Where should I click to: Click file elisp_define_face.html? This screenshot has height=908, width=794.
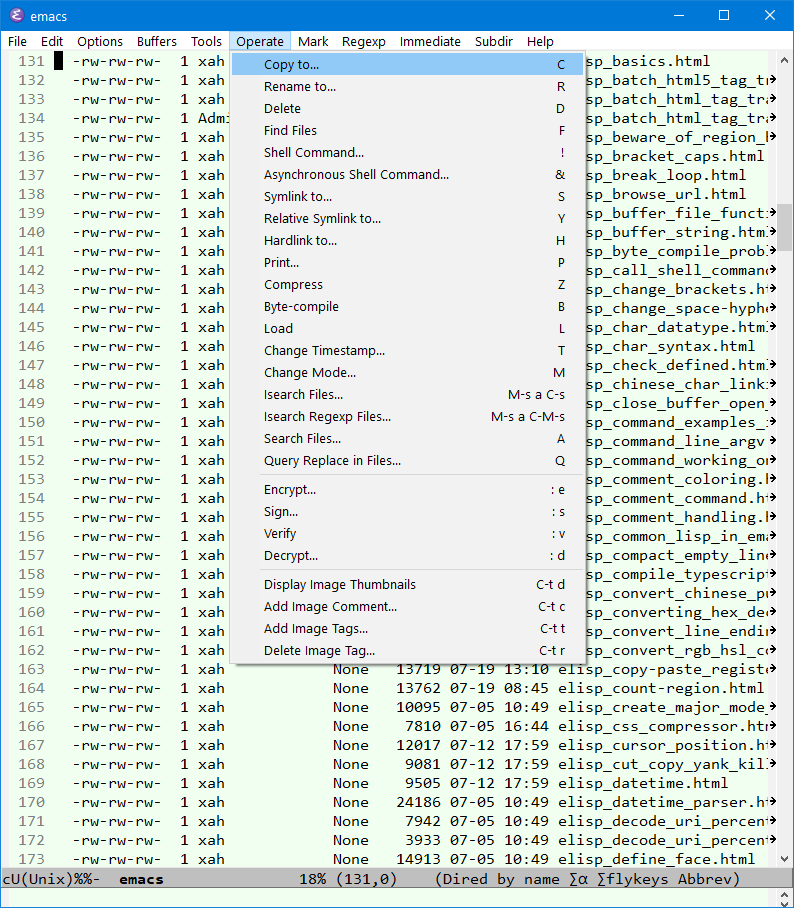pyautogui.click(x=656, y=859)
